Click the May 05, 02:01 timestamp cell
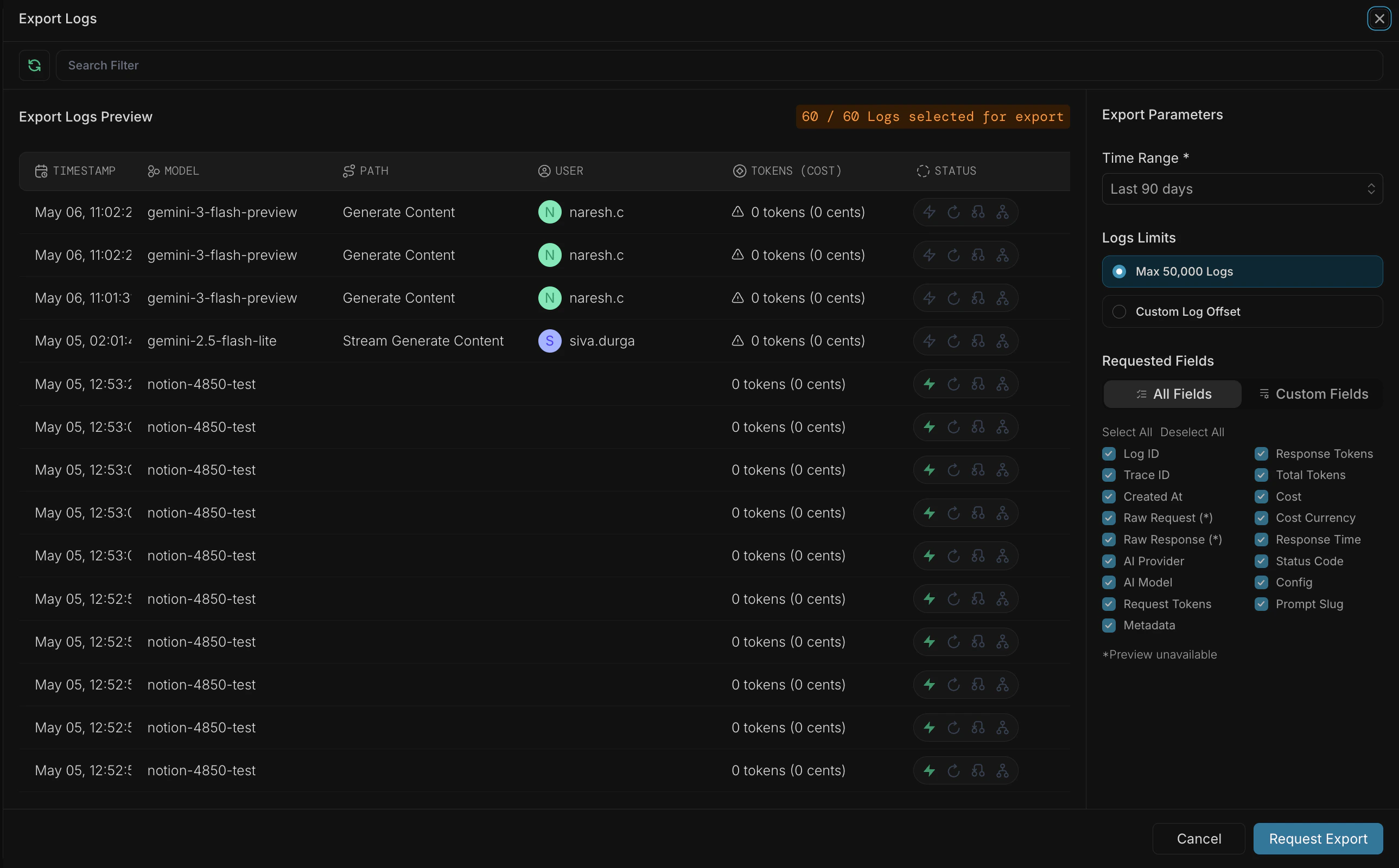This screenshot has height=868, width=1399. click(83, 341)
